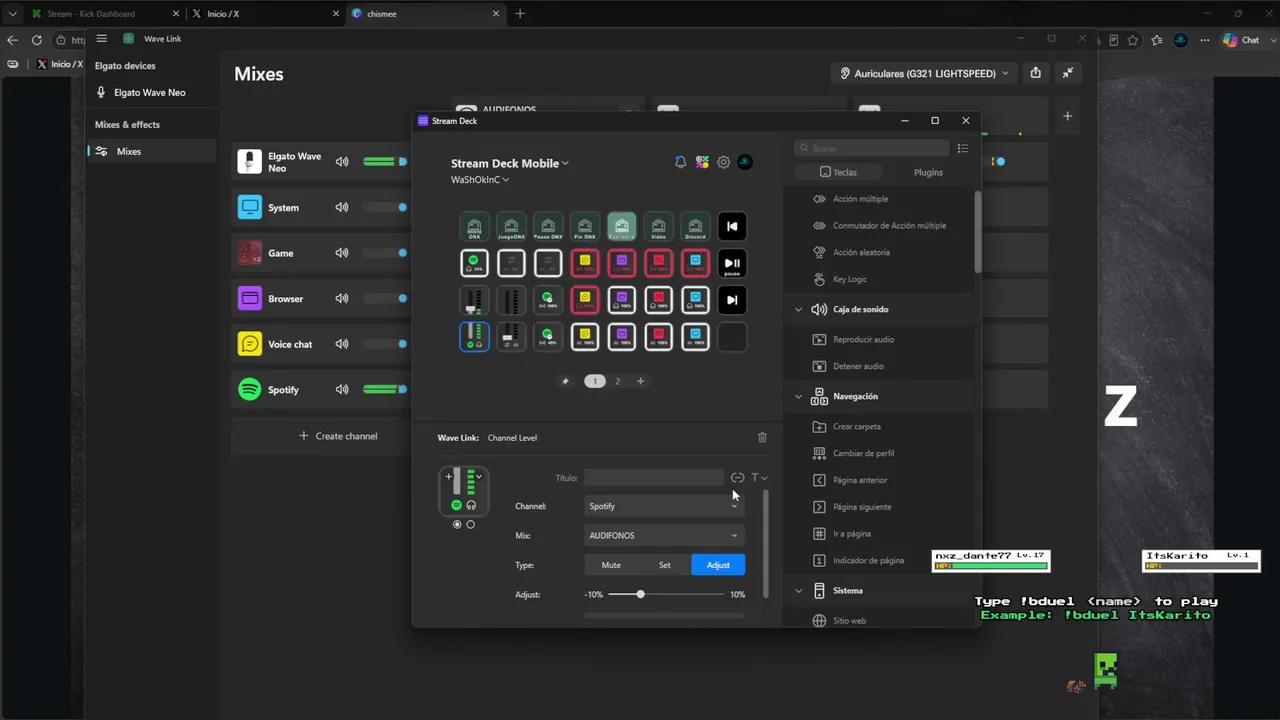Delete the Wave Link Channel Level action

tap(763, 437)
